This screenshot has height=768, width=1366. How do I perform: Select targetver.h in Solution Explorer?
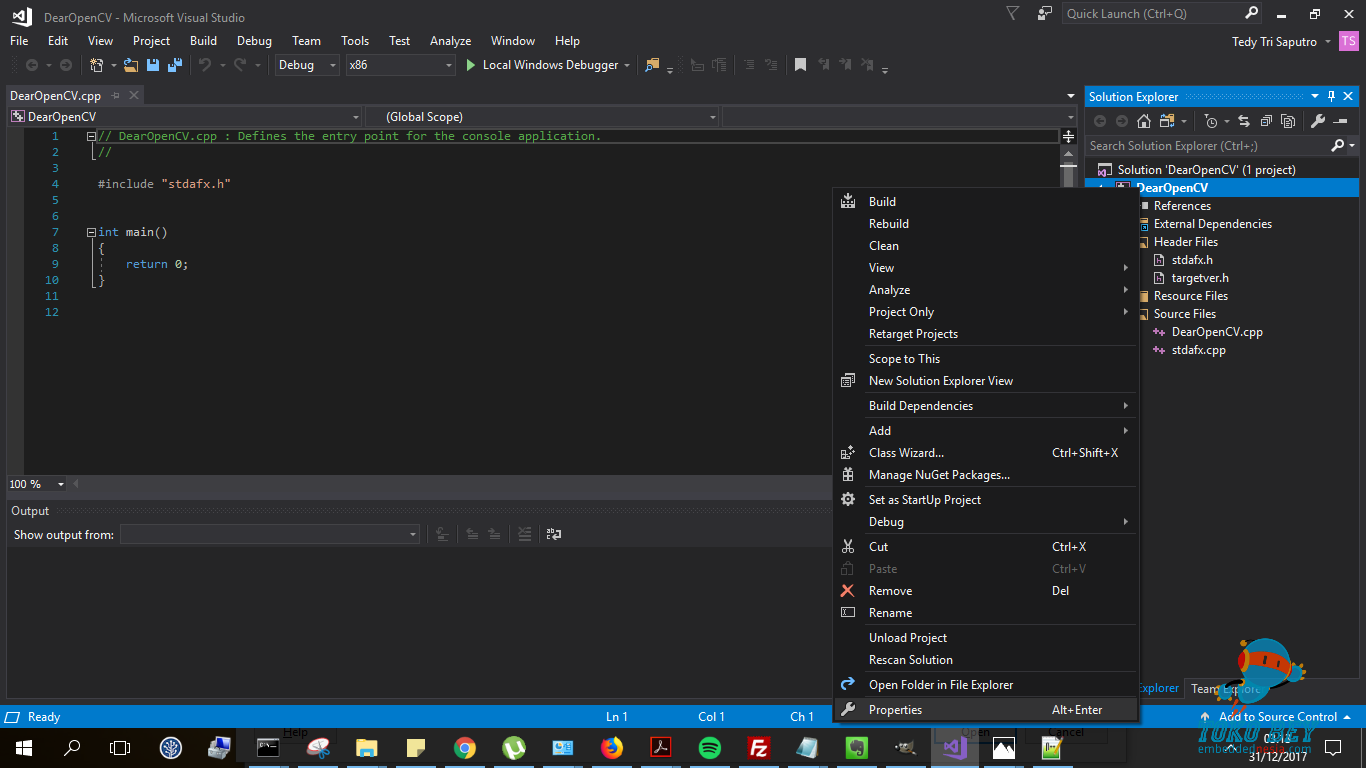[1200, 278]
